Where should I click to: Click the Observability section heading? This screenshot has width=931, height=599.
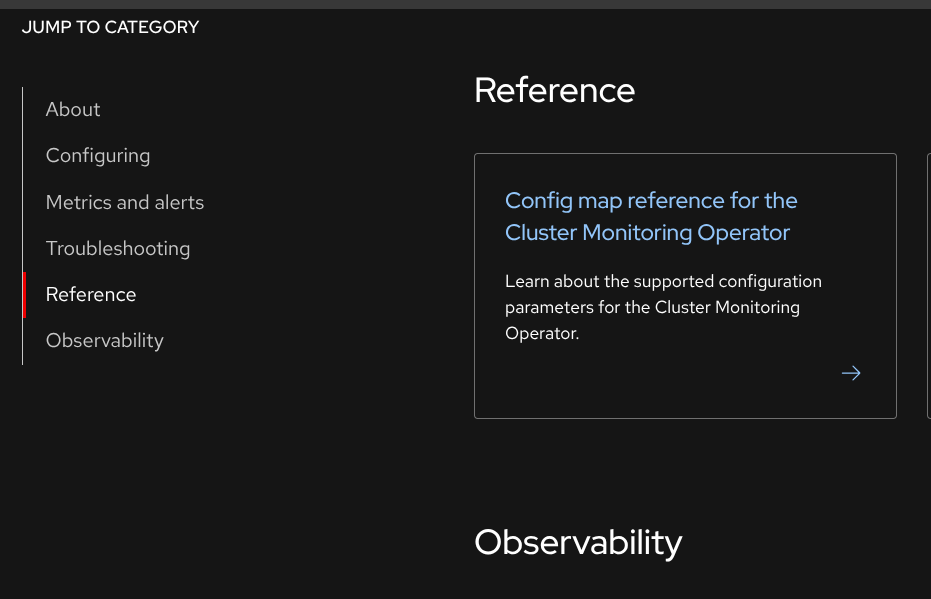(578, 542)
